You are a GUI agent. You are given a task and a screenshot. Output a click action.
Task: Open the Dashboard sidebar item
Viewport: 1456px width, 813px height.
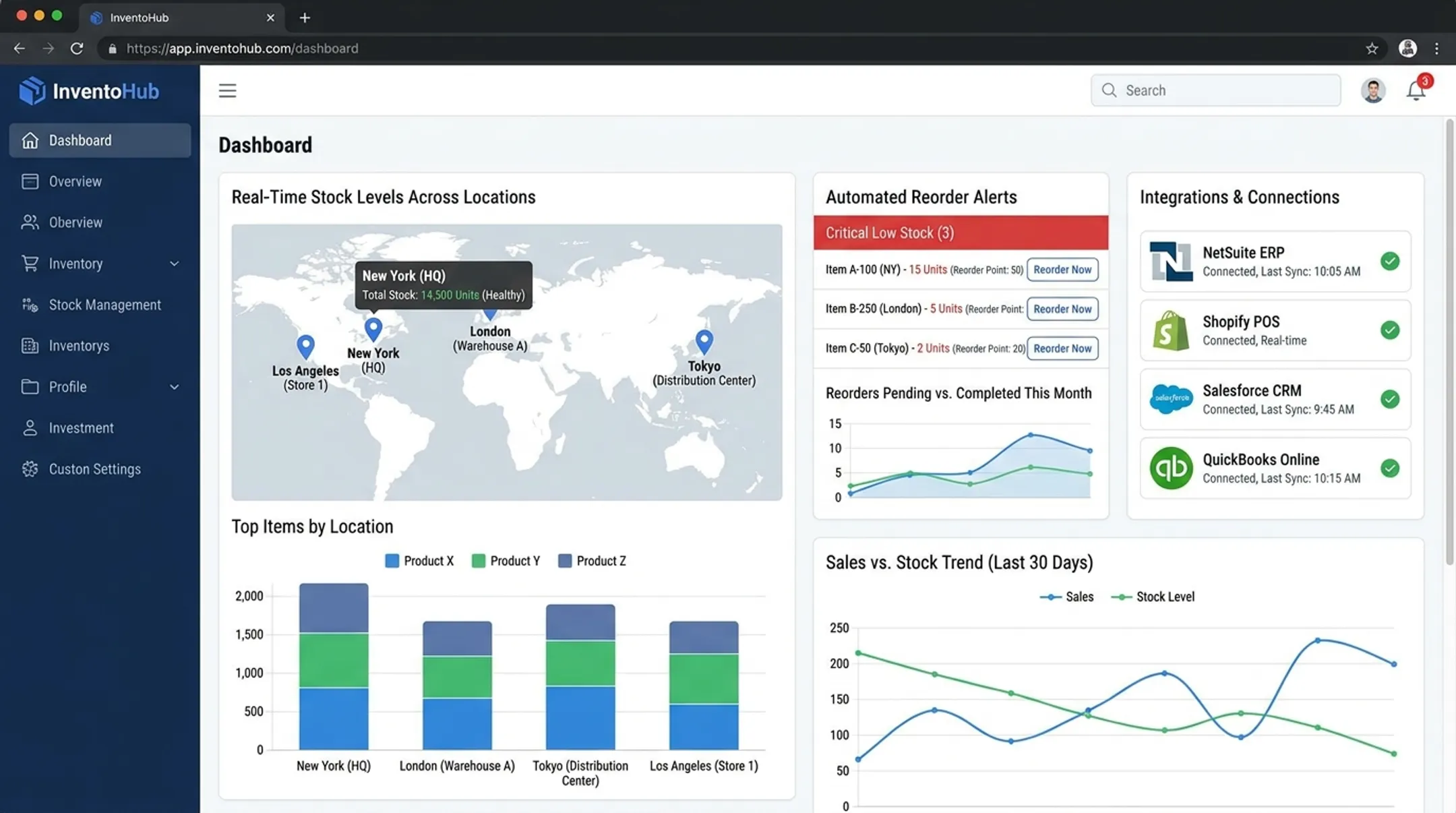[100, 140]
